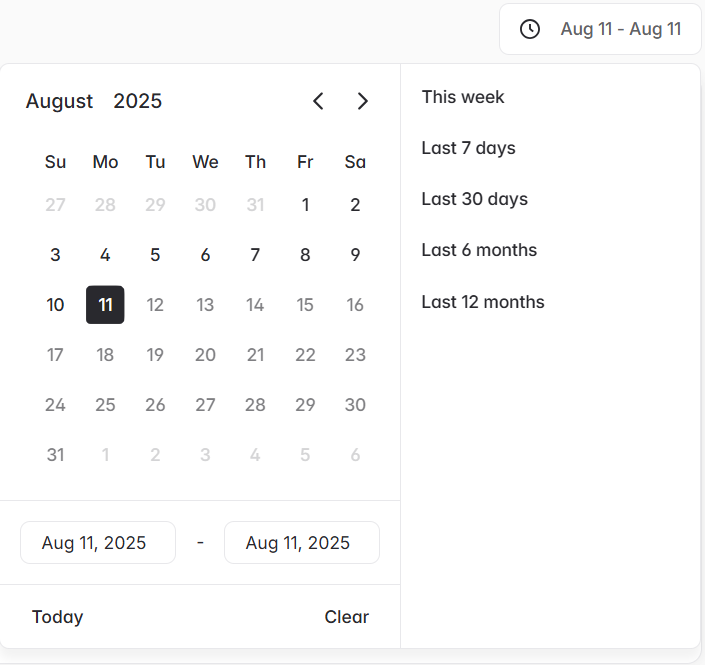Choose the Last 30 days preset
The width and height of the screenshot is (705, 665).
point(474,199)
